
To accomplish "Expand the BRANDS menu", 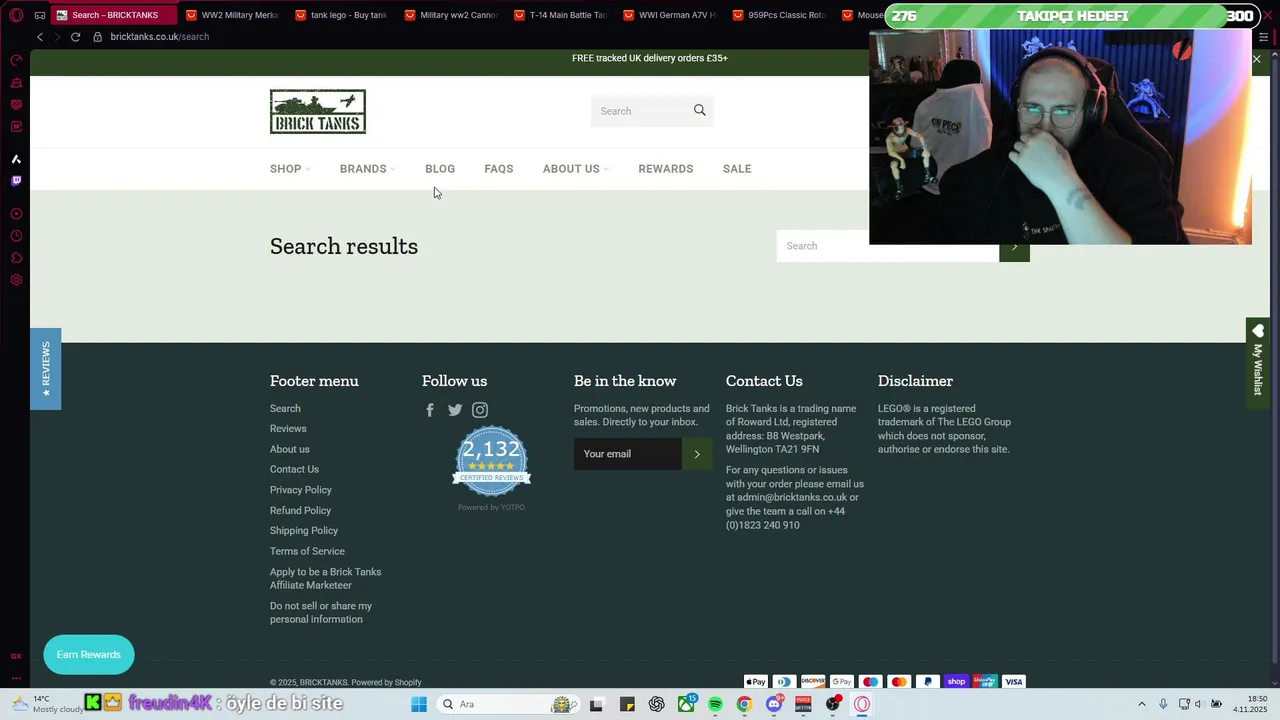I will 367,169.
